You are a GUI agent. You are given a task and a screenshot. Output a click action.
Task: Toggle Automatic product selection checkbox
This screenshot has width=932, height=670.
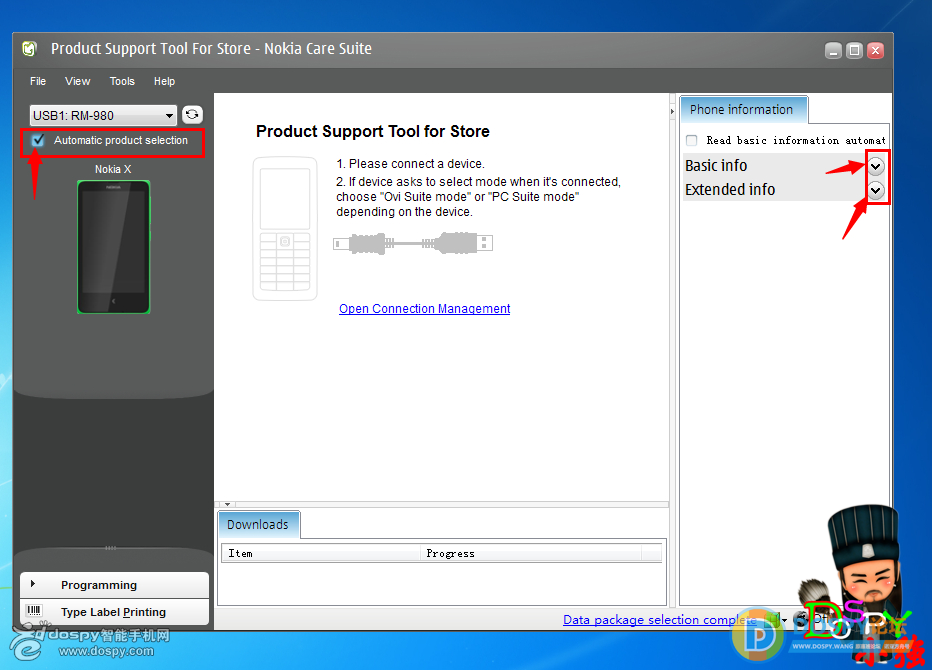pos(38,140)
